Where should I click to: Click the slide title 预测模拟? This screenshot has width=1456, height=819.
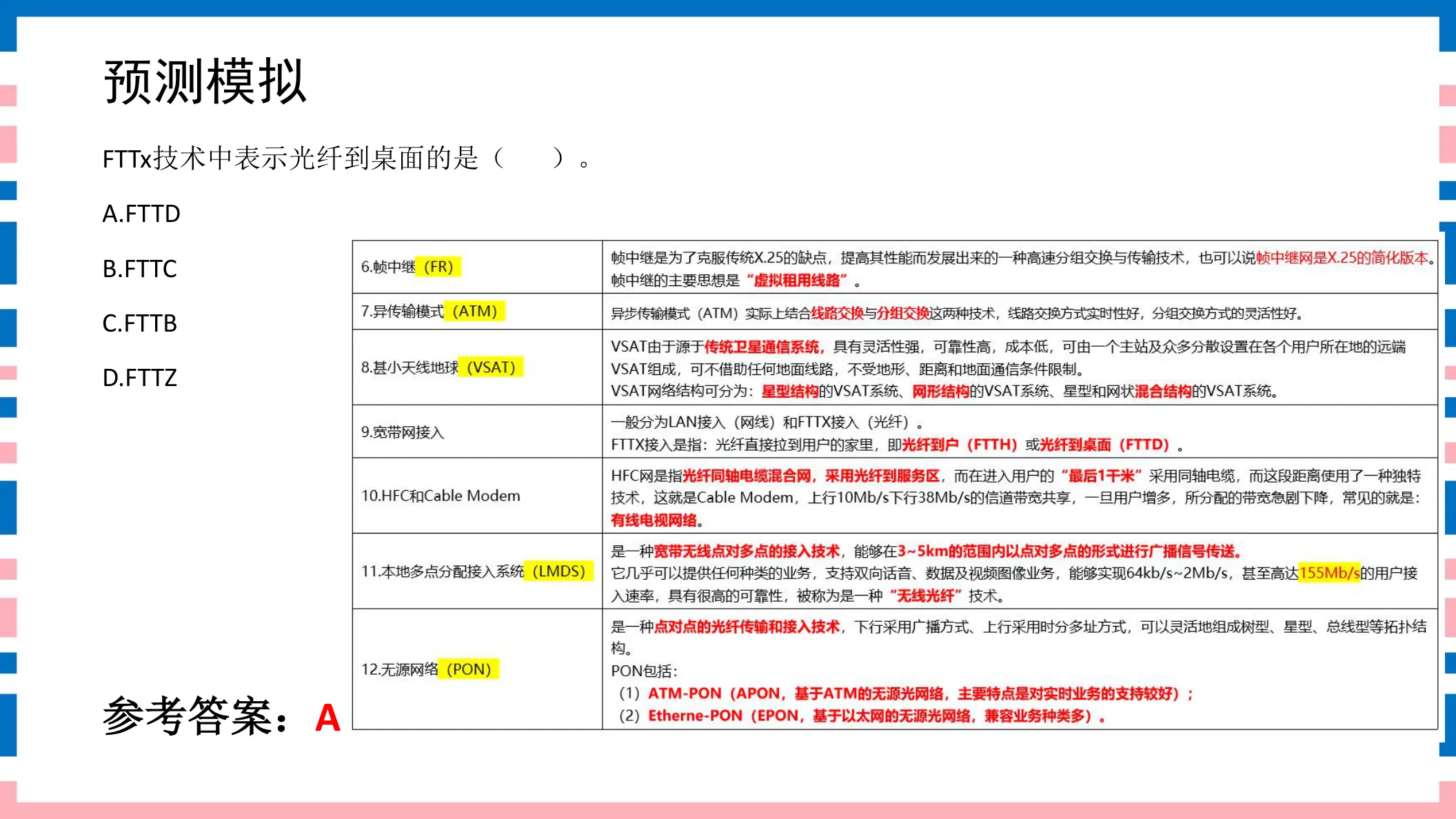click(x=205, y=82)
